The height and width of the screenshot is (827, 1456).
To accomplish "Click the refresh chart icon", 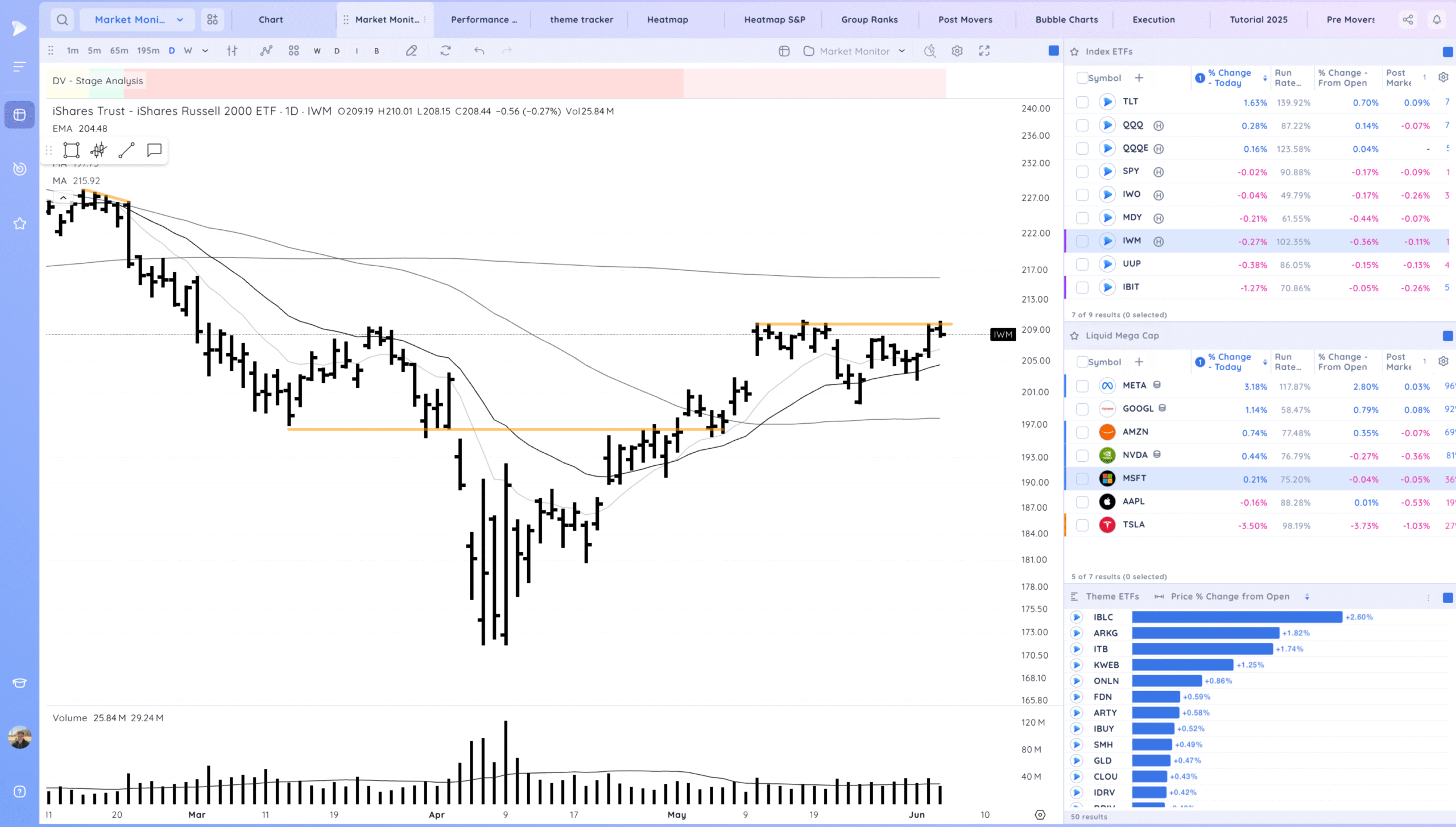I will pos(445,51).
